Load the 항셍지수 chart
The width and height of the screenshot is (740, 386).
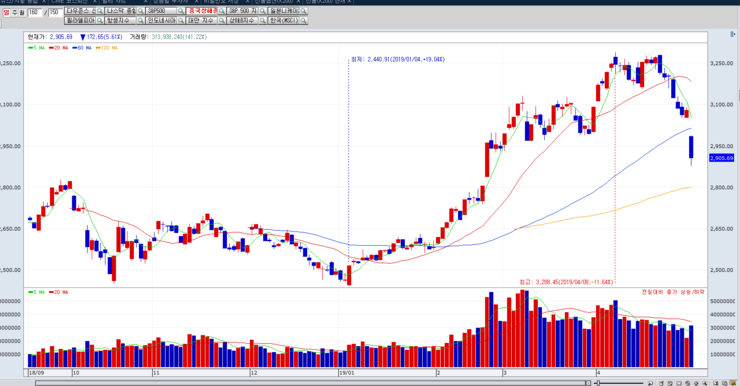pyautogui.click(x=121, y=20)
